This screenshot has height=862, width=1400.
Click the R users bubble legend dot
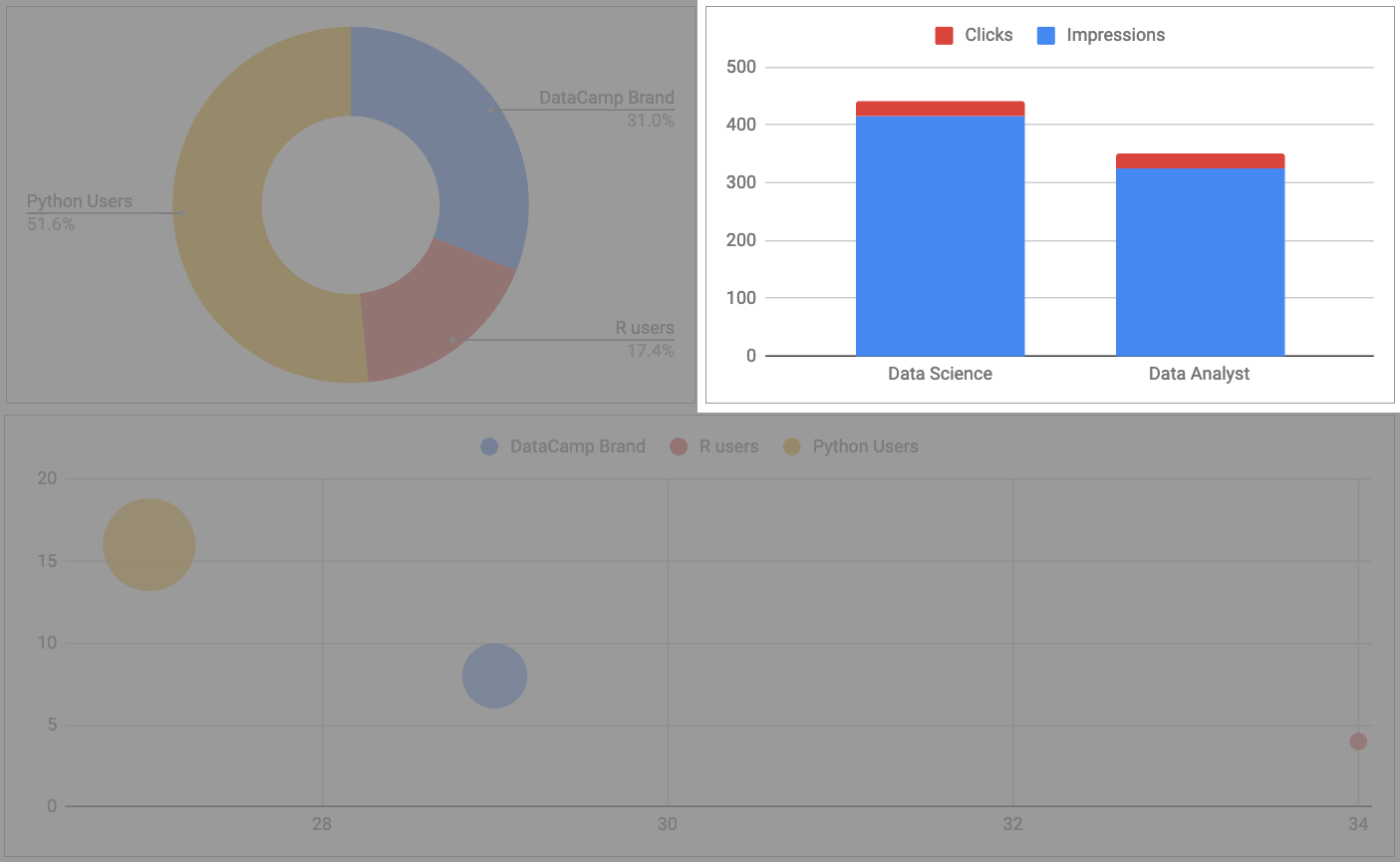(679, 446)
